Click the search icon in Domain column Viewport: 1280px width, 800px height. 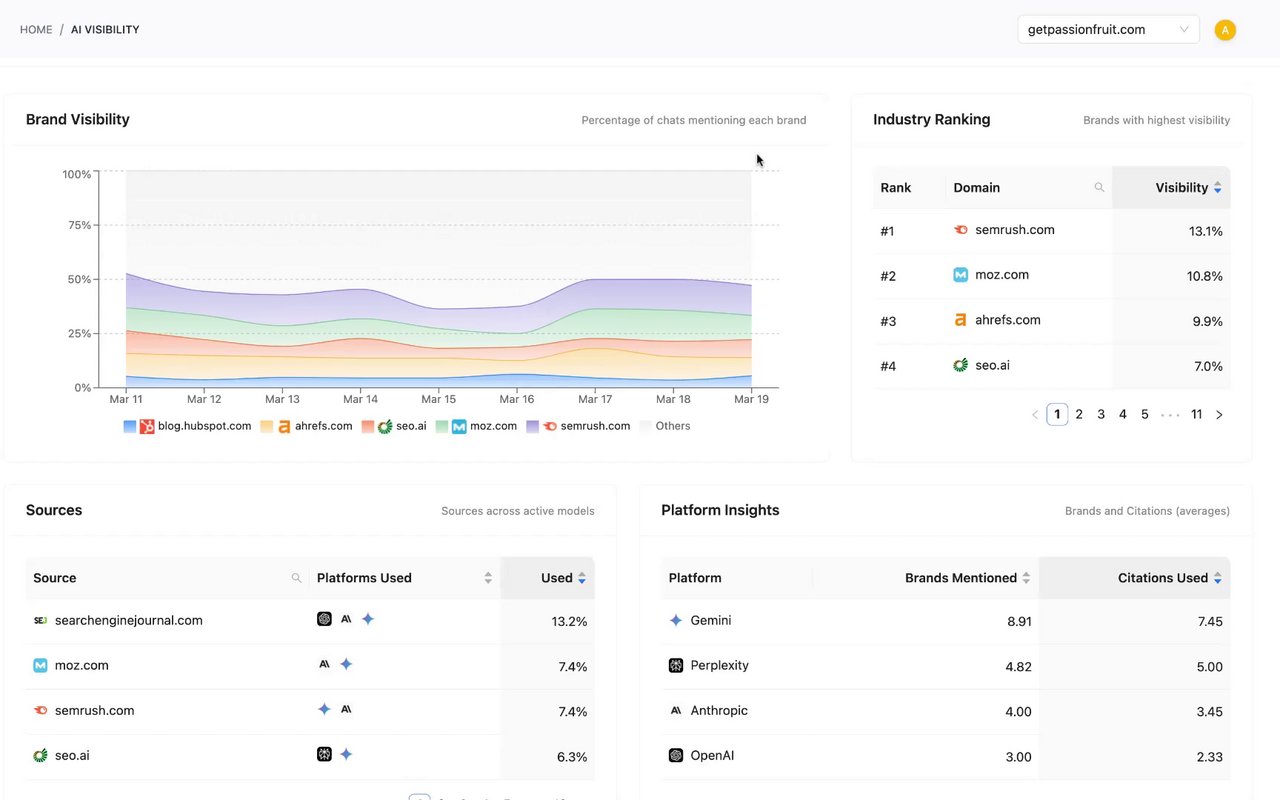tap(1099, 188)
